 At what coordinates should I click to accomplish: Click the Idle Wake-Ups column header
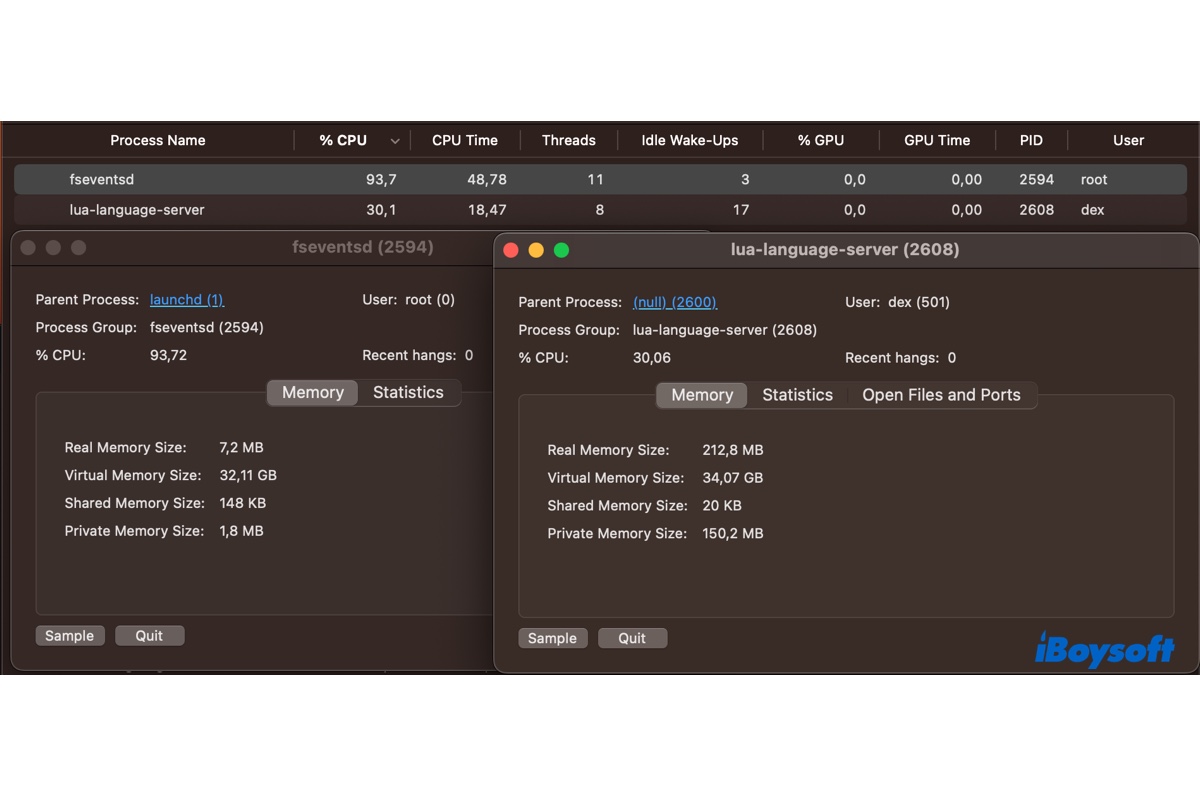[x=689, y=140]
